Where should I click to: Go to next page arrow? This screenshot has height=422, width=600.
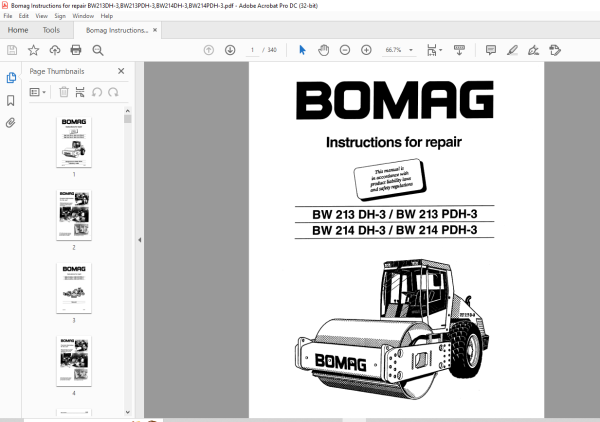230,50
